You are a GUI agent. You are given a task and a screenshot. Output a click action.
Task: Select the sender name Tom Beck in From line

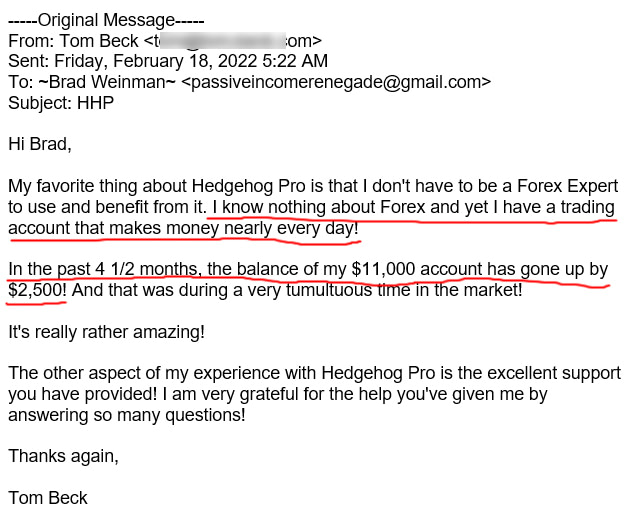click(x=93, y=42)
